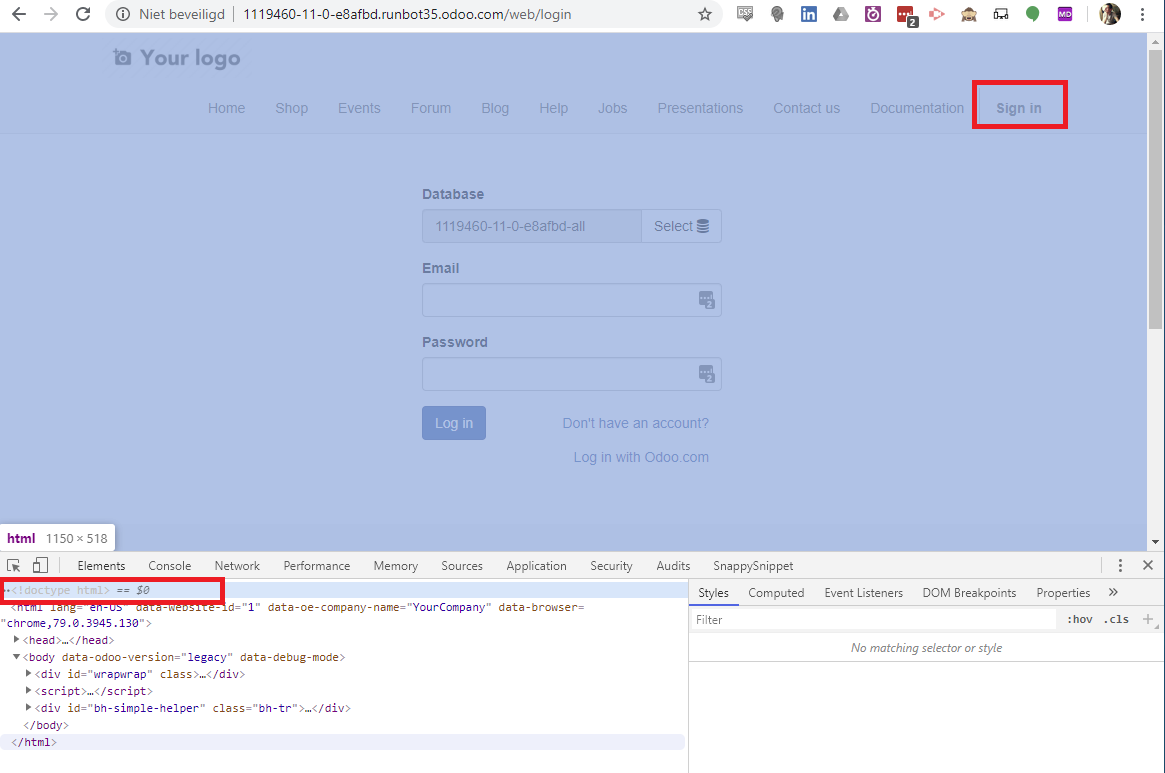The image size is (1165, 773).
Task: Click the Log in button
Action: [x=454, y=423]
